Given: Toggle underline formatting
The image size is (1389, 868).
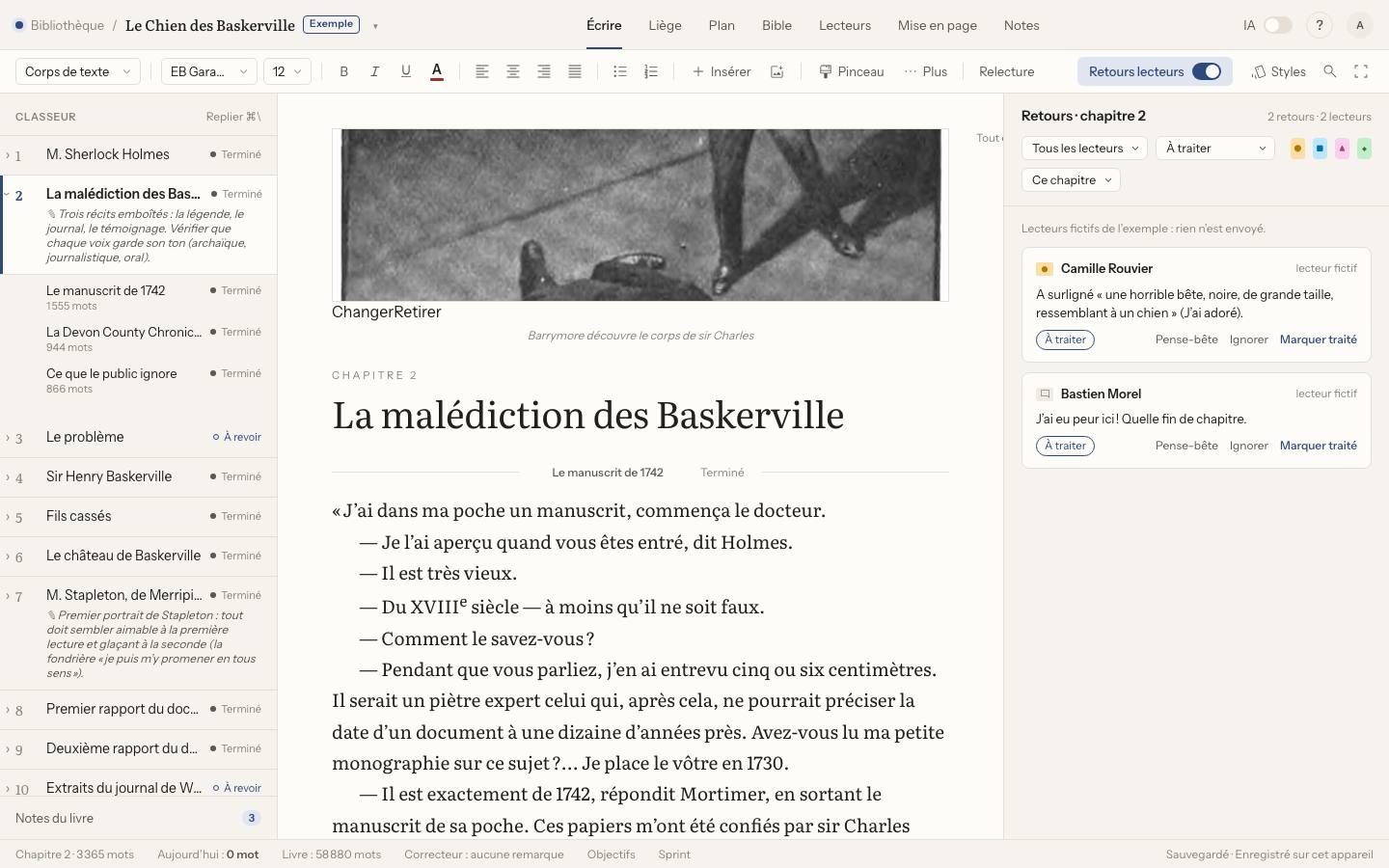Looking at the screenshot, I should 406,71.
